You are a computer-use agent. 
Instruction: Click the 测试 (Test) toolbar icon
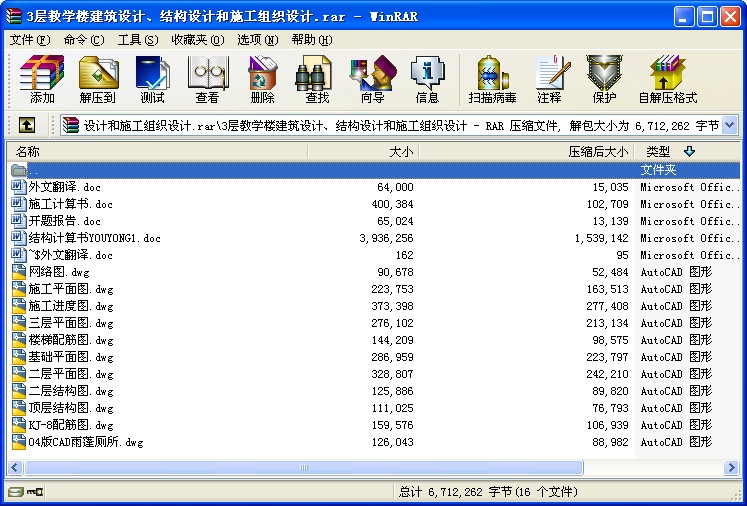152,79
